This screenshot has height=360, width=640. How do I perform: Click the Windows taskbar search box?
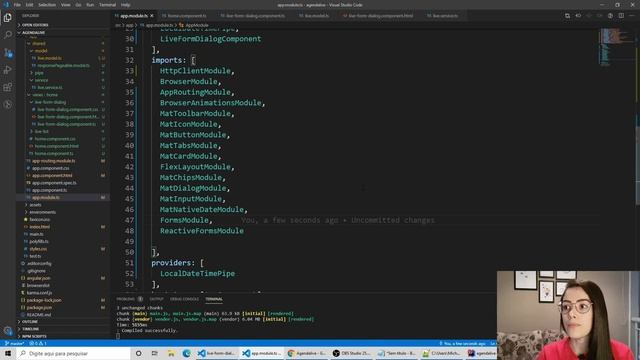[x=73, y=353]
